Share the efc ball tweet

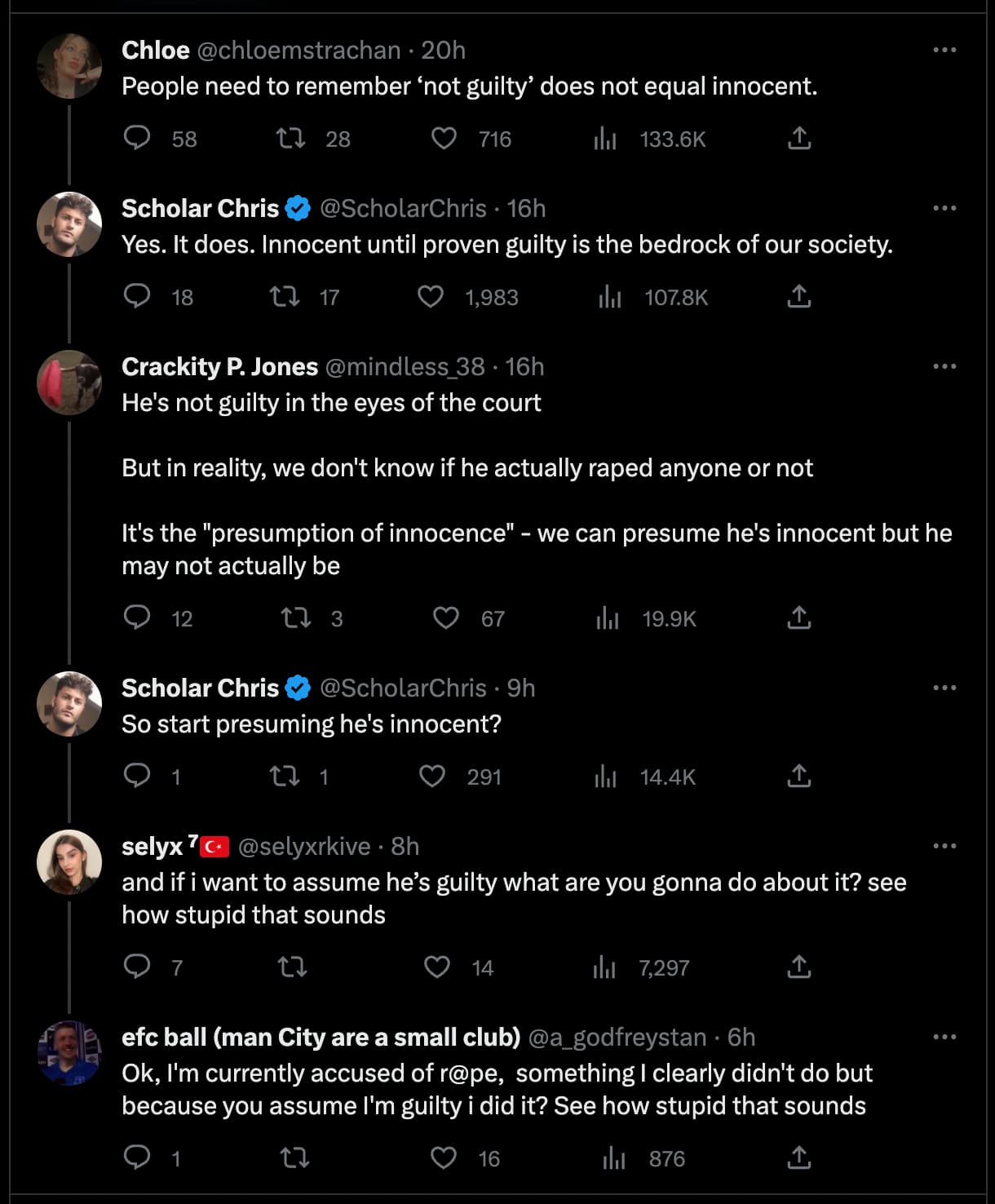click(x=799, y=1158)
